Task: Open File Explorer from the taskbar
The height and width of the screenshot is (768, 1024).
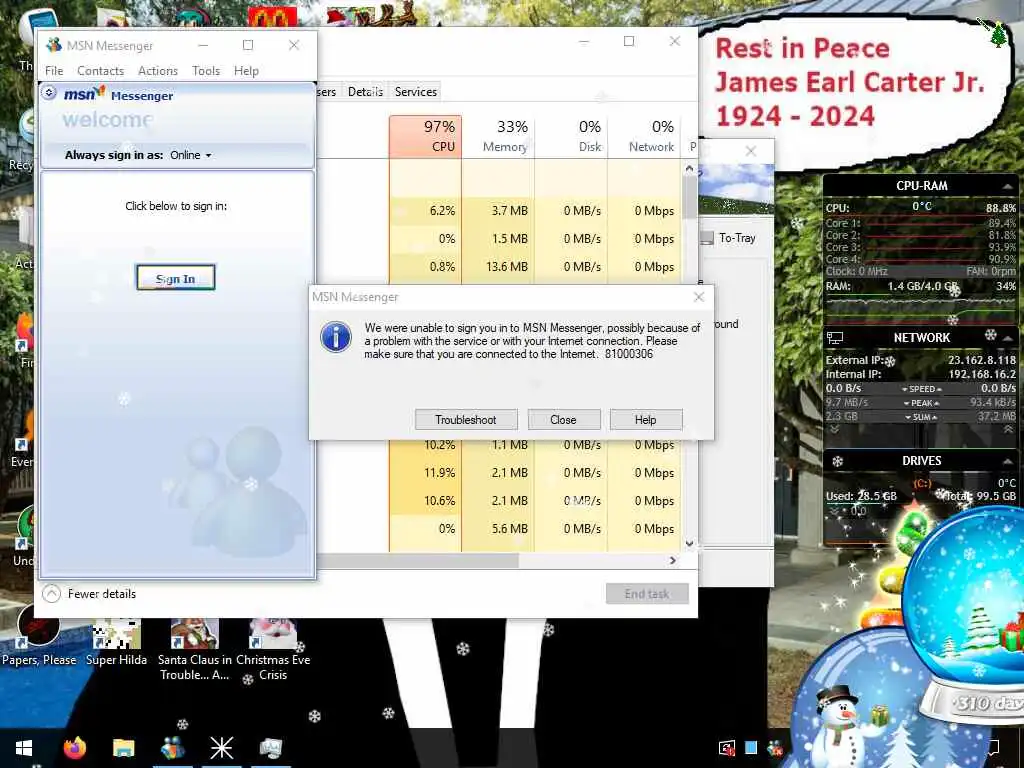Action: click(123, 748)
